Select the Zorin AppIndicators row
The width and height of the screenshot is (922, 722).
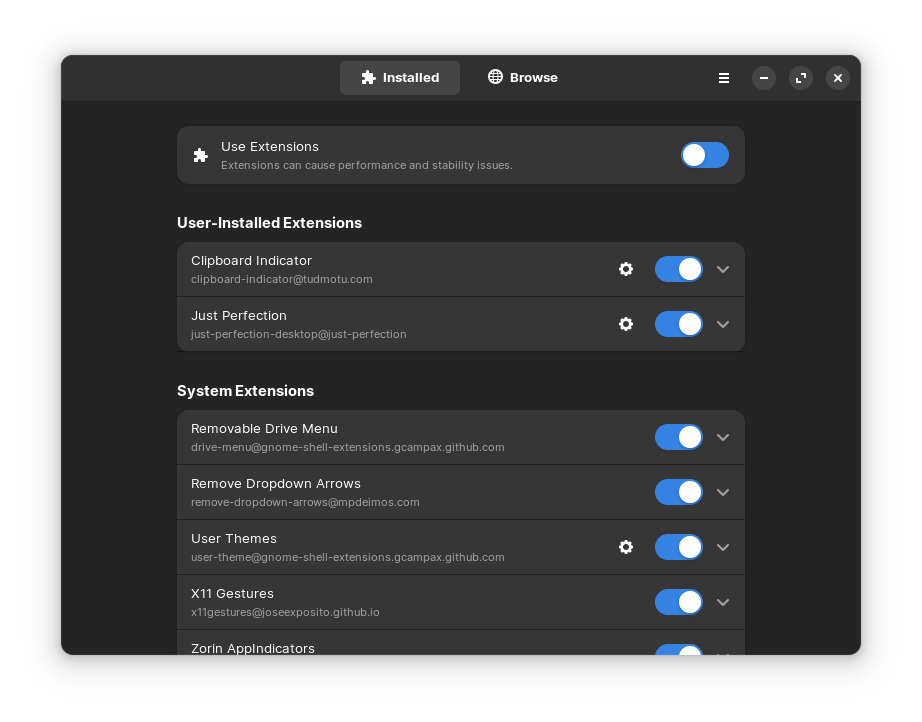click(461, 643)
